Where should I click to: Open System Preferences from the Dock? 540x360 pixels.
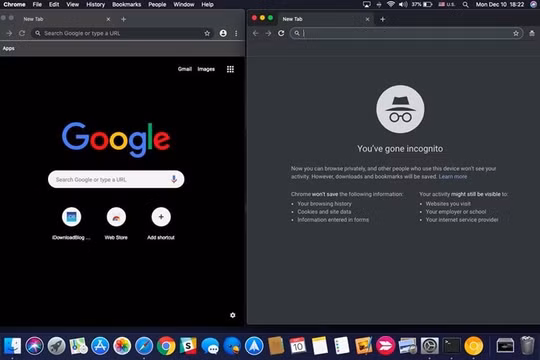(x=429, y=346)
